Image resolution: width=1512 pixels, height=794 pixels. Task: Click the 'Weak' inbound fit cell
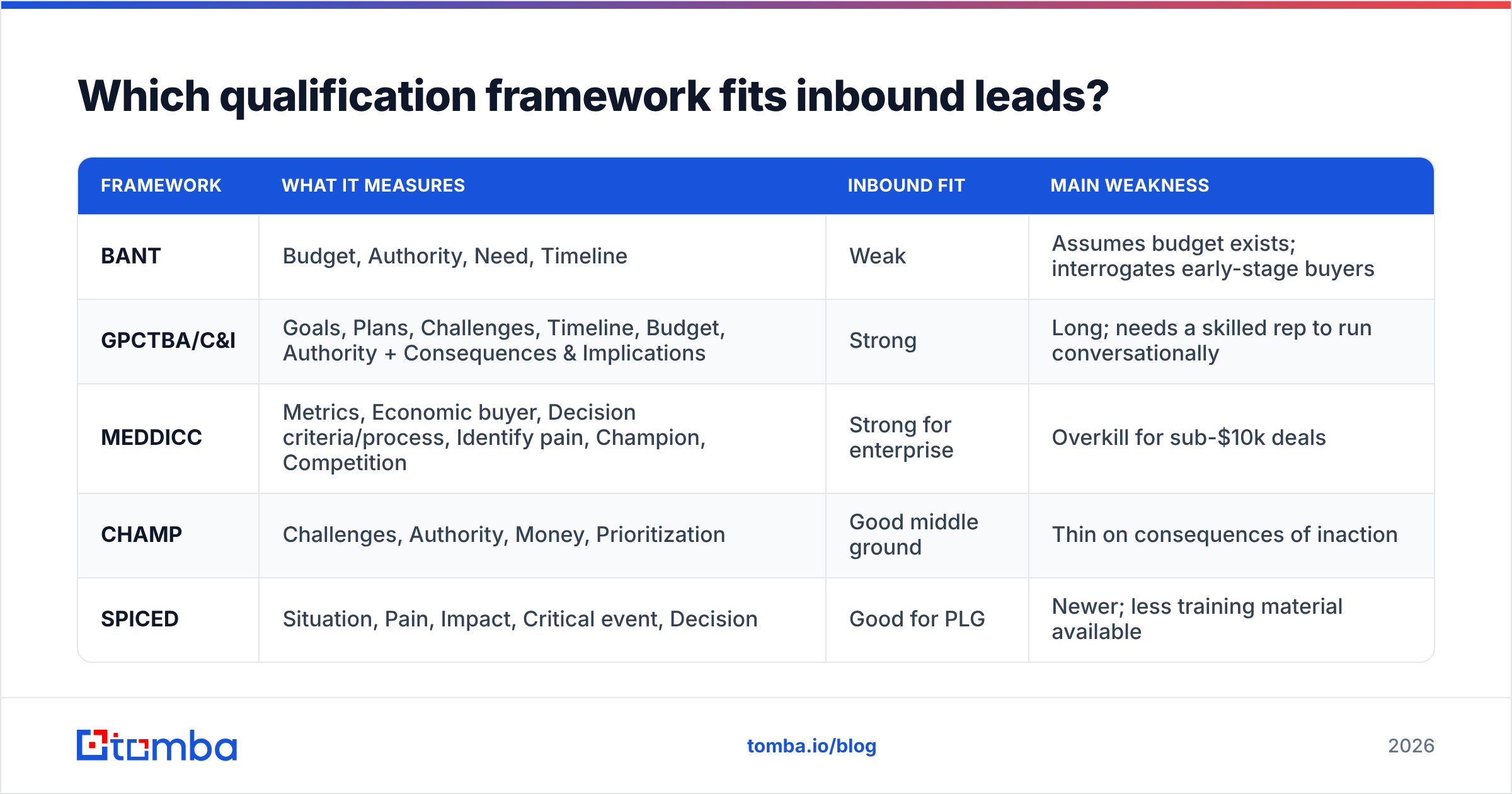(x=927, y=256)
